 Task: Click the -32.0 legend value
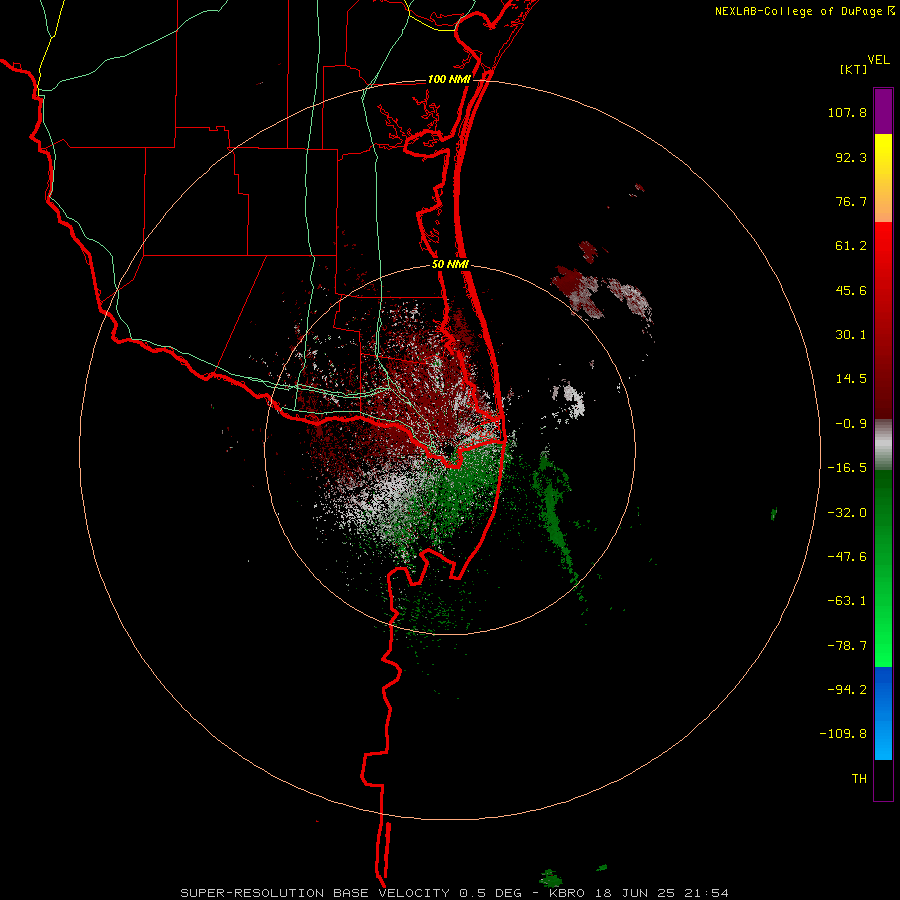click(x=847, y=513)
